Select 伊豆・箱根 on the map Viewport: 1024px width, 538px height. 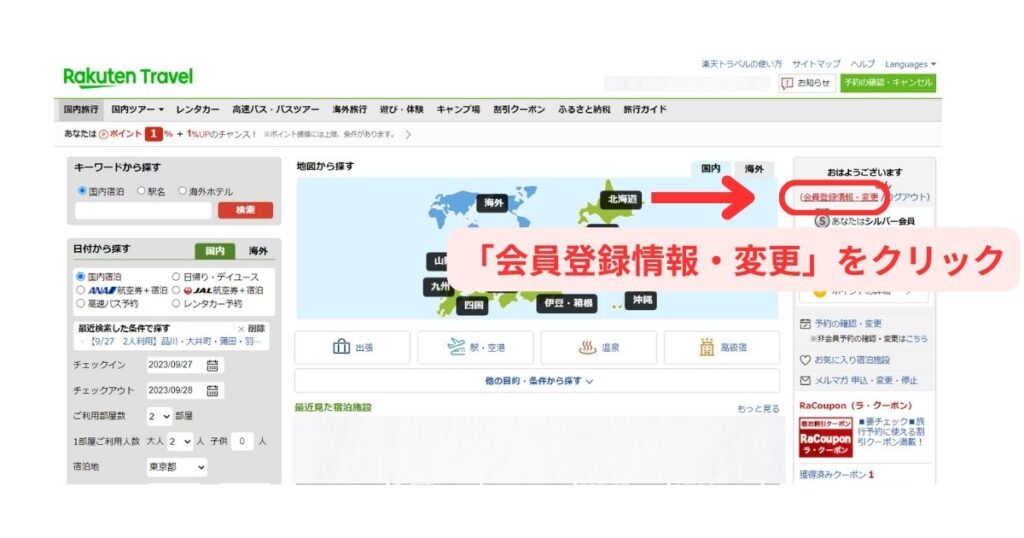click(x=568, y=304)
